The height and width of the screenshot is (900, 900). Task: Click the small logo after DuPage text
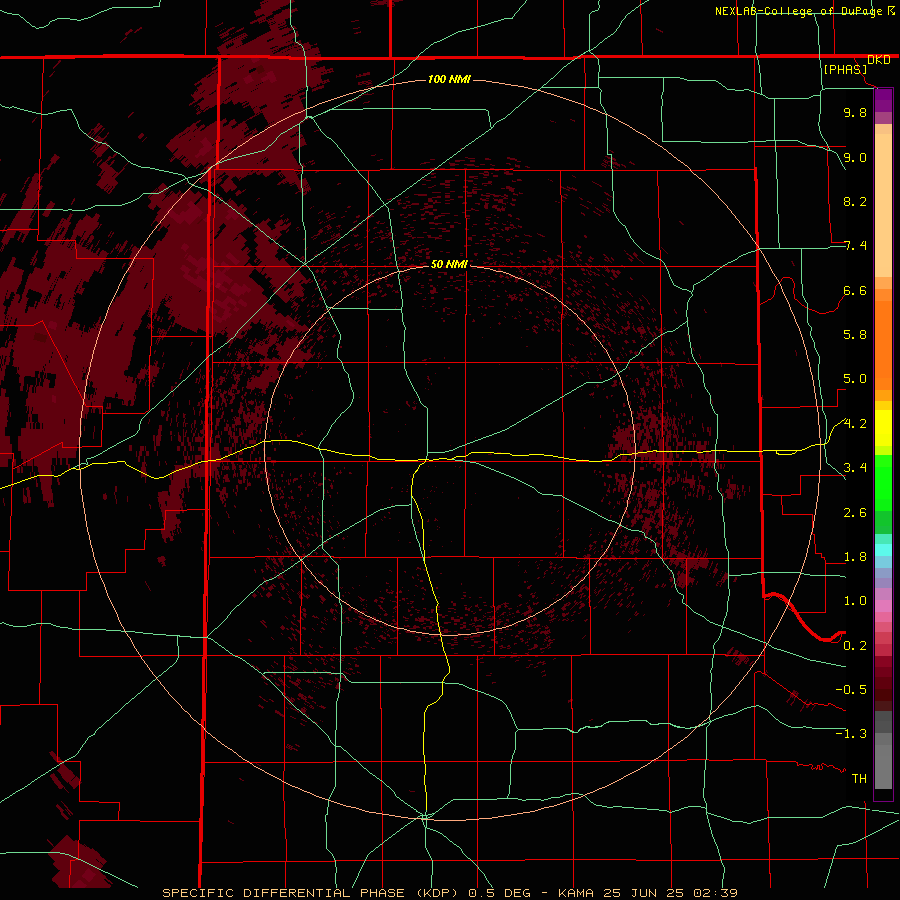click(891, 11)
